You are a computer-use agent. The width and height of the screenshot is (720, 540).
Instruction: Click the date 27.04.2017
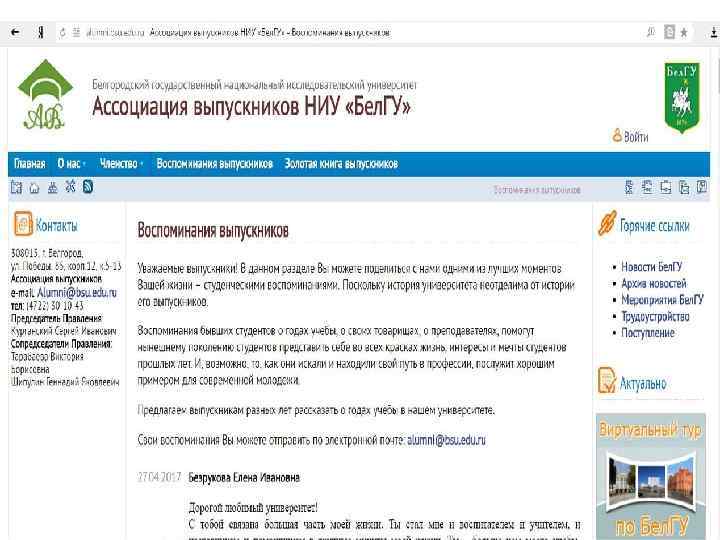pyautogui.click(x=159, y=477)
